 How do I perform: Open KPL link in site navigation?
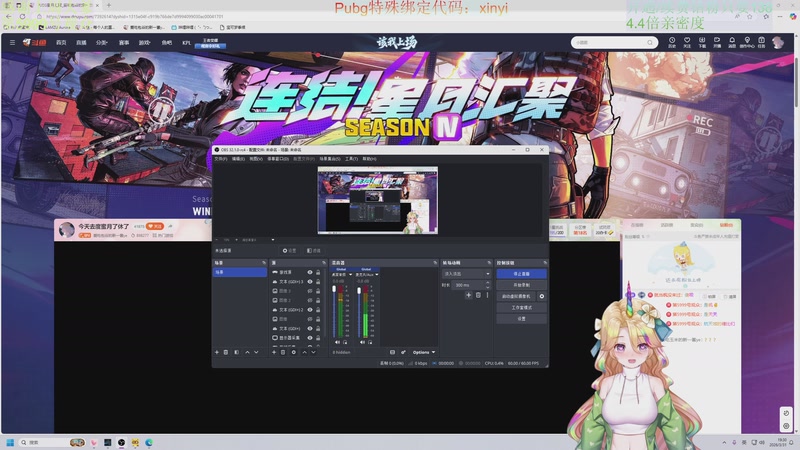(x=186, y=42)
